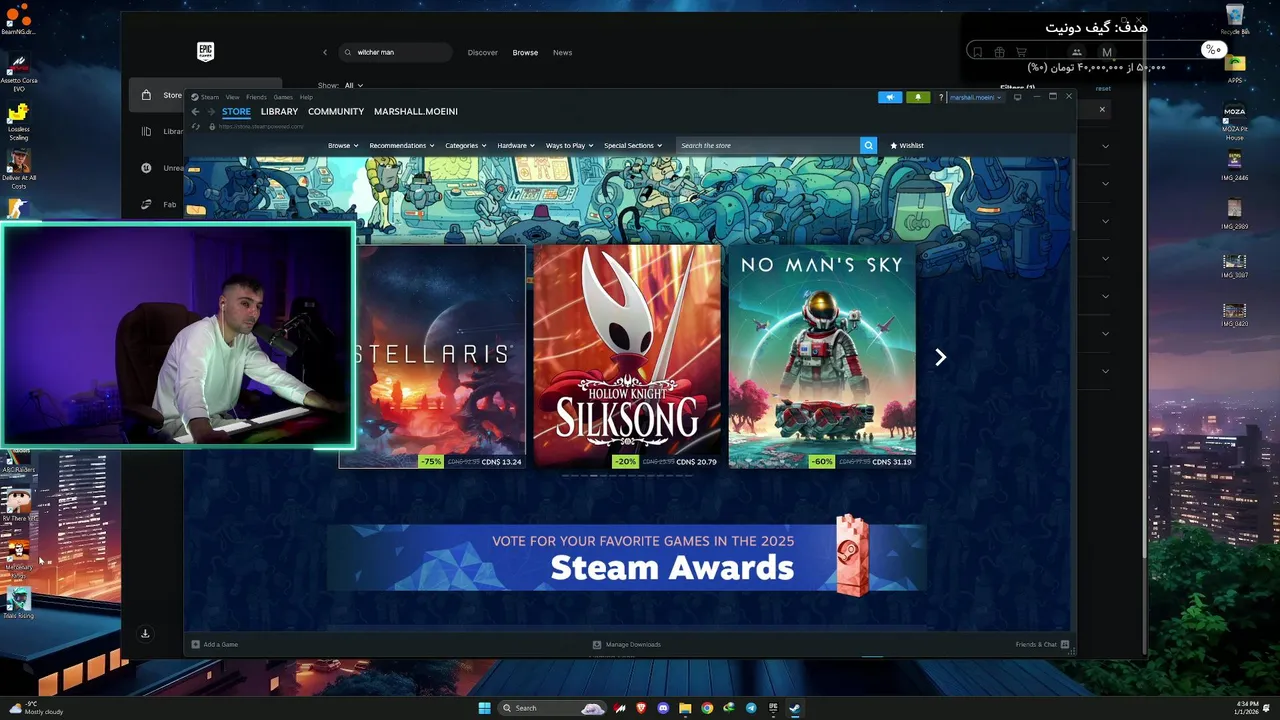Click the Epic launcher downloads icon
This screenshot has width=1280, height=720.
click(x=145, y=633)
